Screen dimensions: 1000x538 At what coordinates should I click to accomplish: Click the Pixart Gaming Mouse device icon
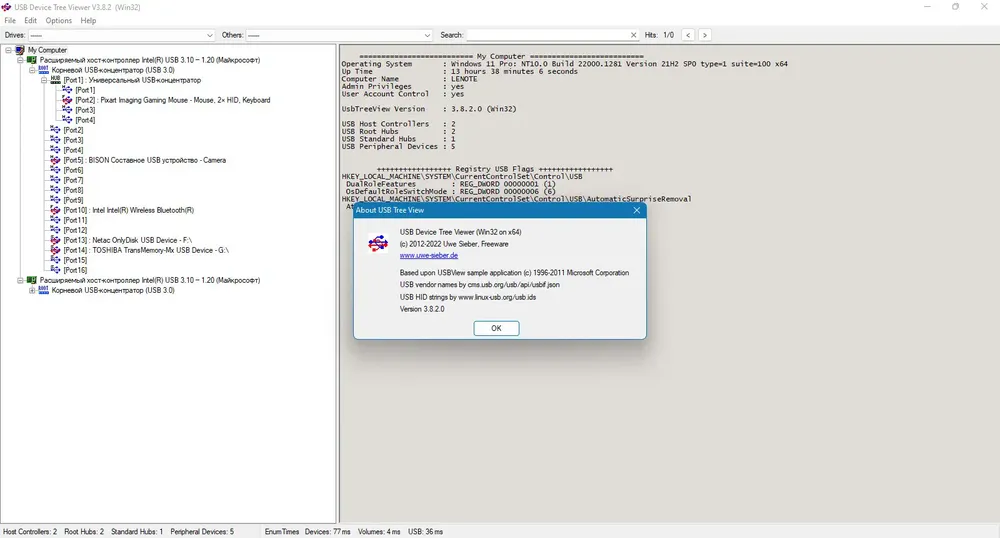[67, 100]
